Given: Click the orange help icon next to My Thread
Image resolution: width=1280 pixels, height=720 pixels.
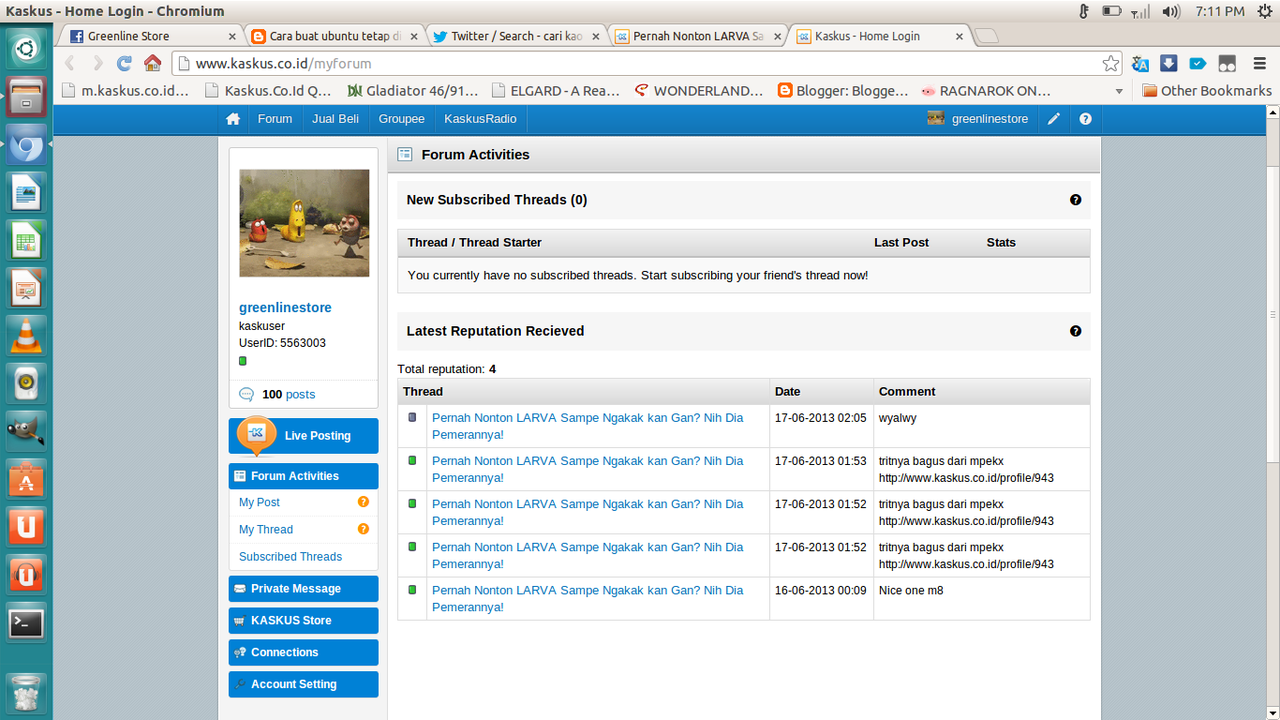Looking at the screenshot, I should [x=363, y=529].
